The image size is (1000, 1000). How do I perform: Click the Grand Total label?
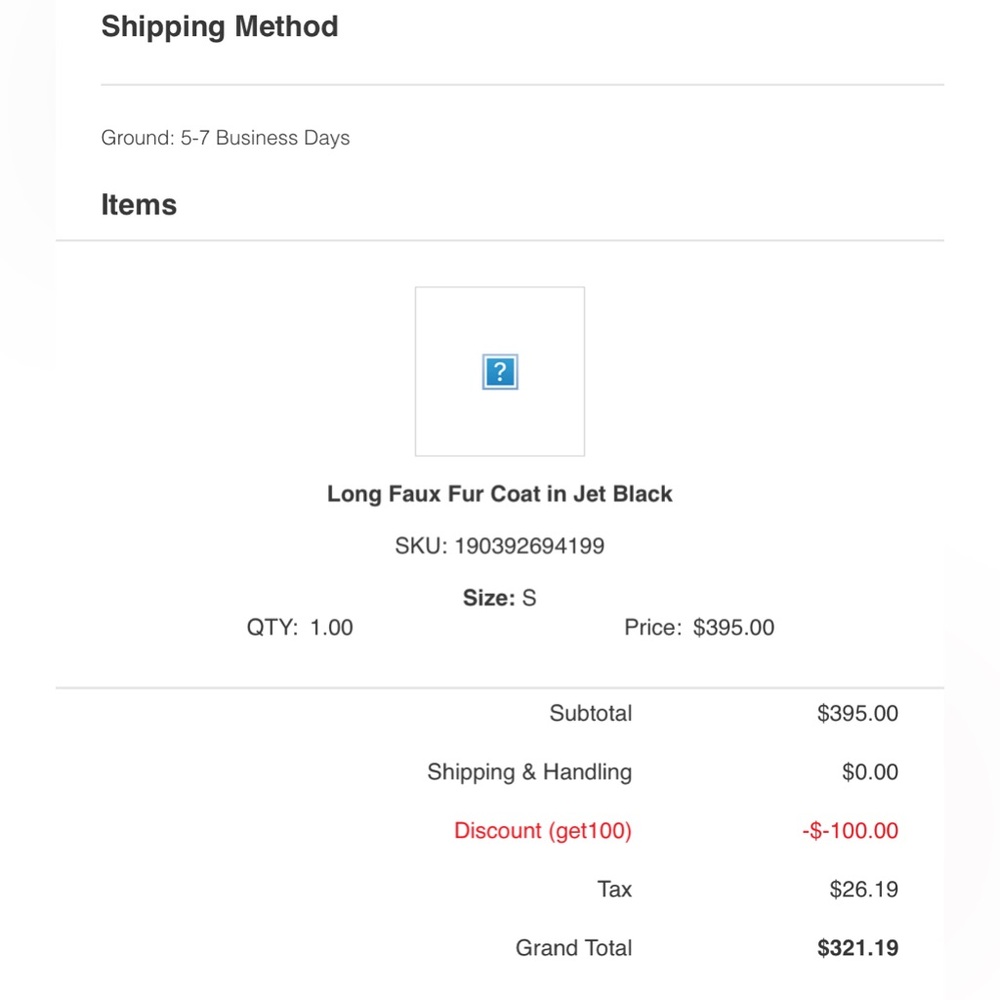574,948
